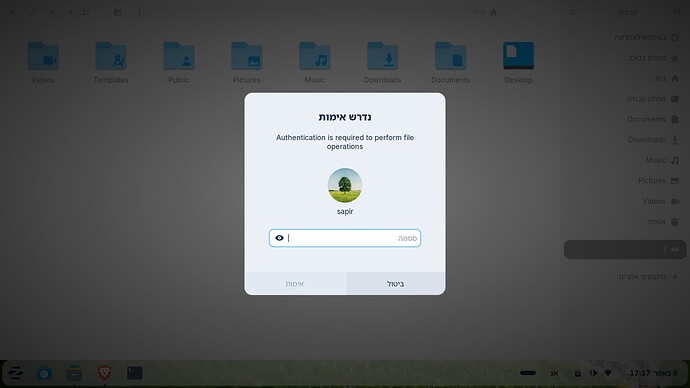Viewport: 690px width, 388px height.
Task: Click the workspace indicator pill in taskbar
Action: 528,373
